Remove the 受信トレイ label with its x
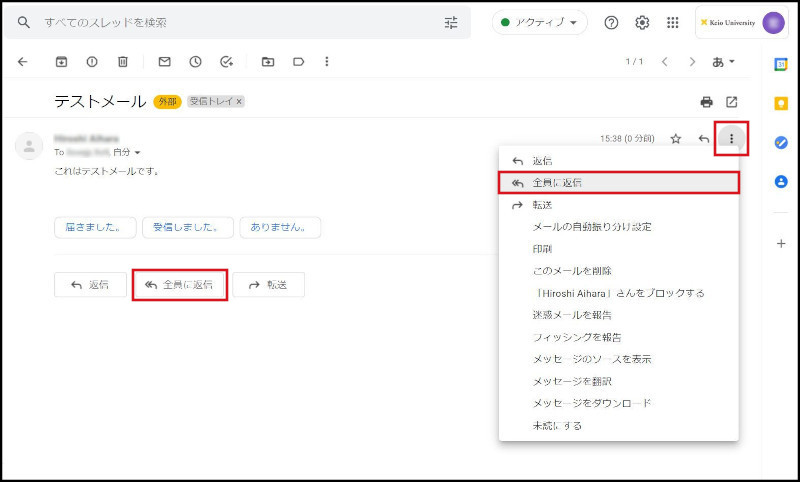The height and width of the screenshot is (482, 800). click(x=239, y=102)
